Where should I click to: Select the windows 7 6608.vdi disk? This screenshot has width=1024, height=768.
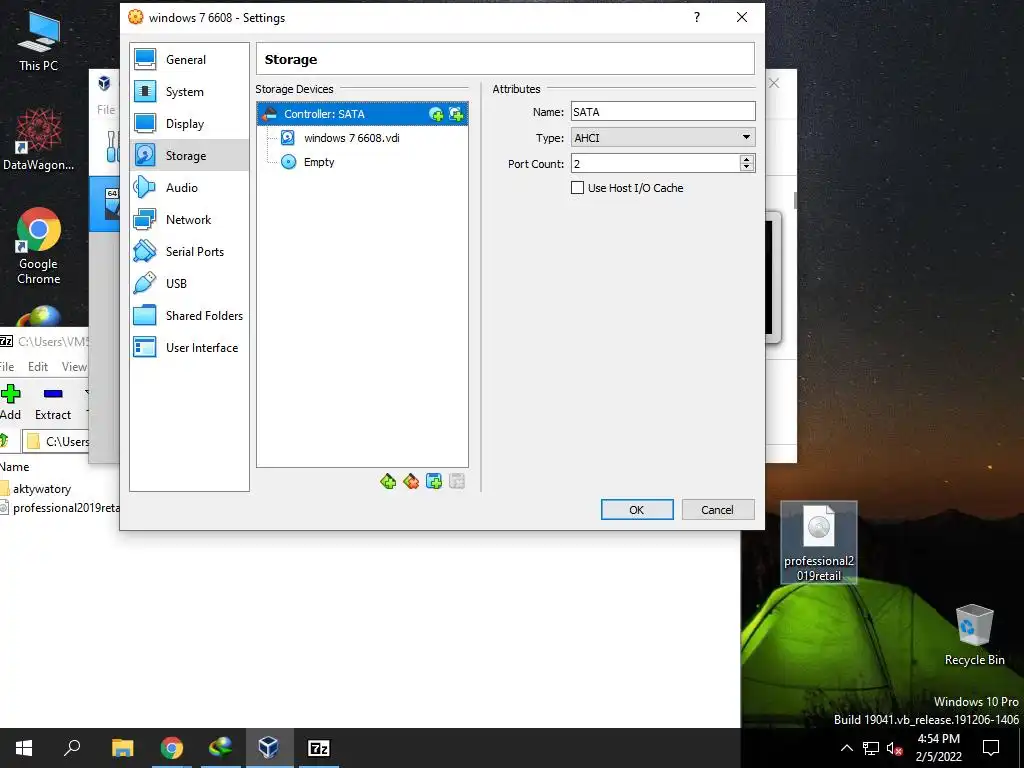click(x=351, y=138)
